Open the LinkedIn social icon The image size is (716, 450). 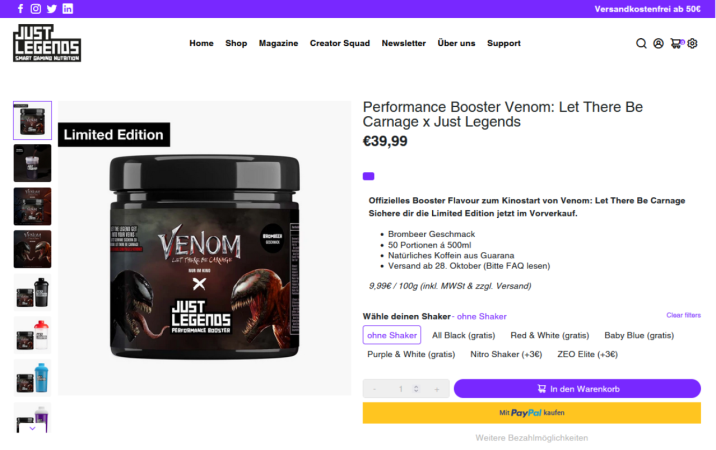(68, 9)
